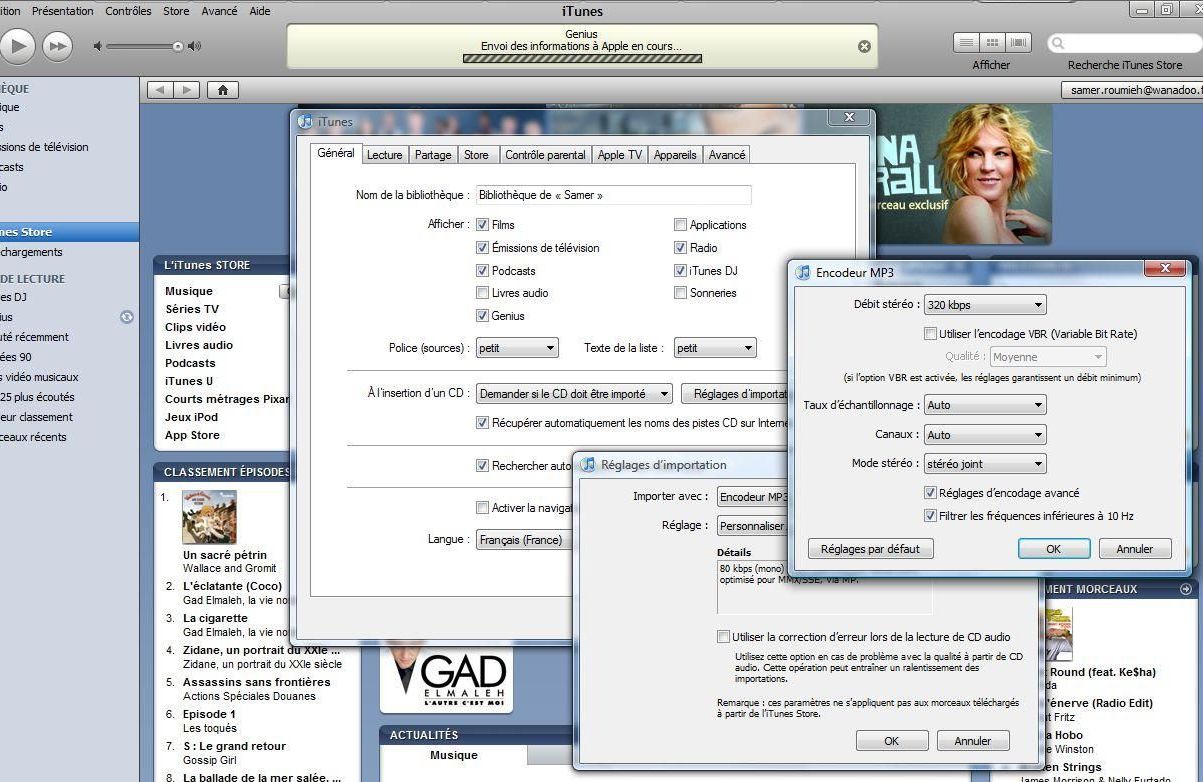Switch to the Contrôle parental tab
Image resolution: width=1203 pixels, height=782 pixels.
545,155
